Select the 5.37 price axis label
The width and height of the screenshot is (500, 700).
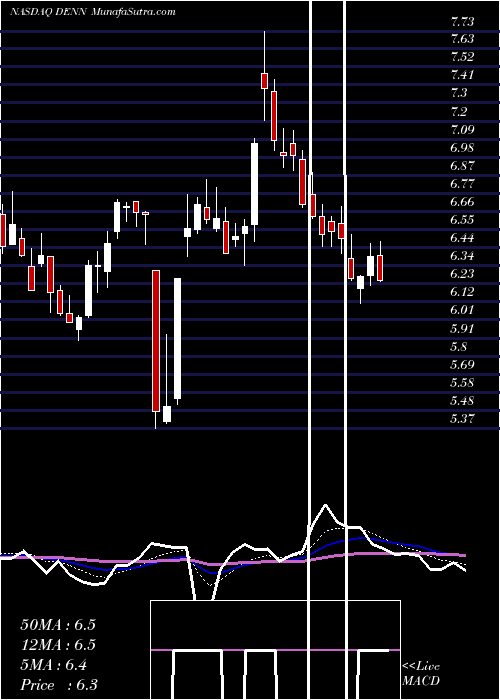tap(462, 419)
